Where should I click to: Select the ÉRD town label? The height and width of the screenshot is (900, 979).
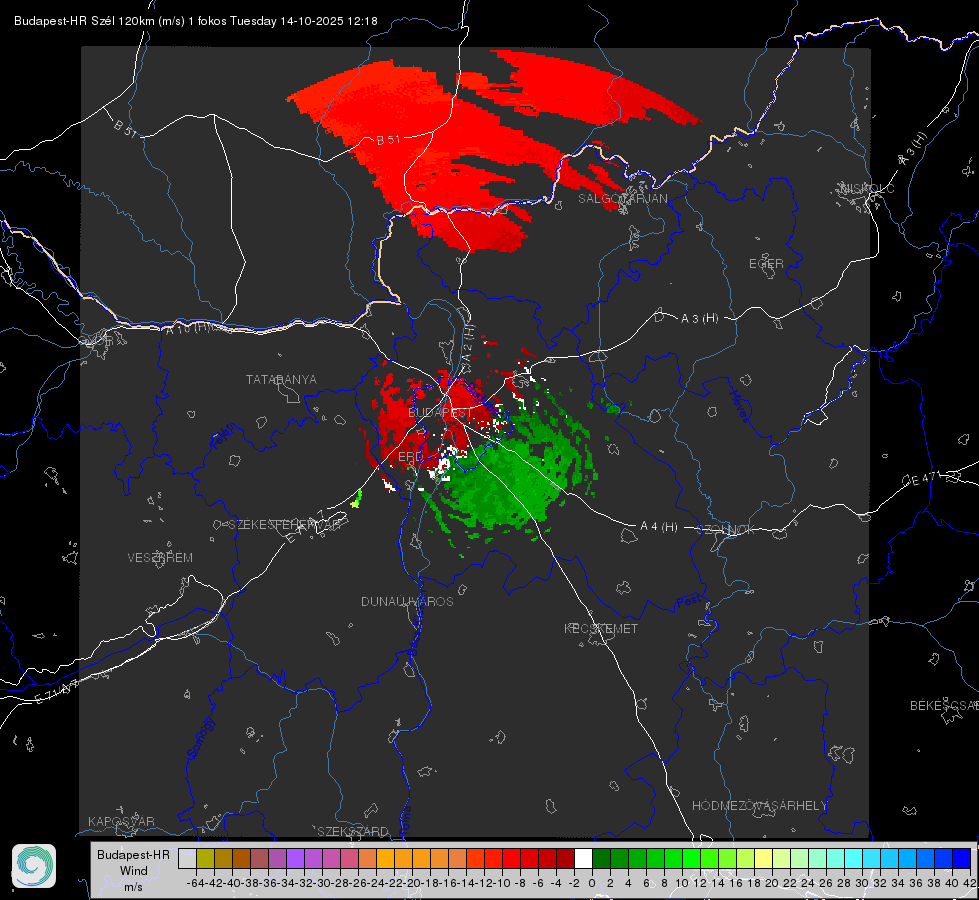click(x=410, y=457)
